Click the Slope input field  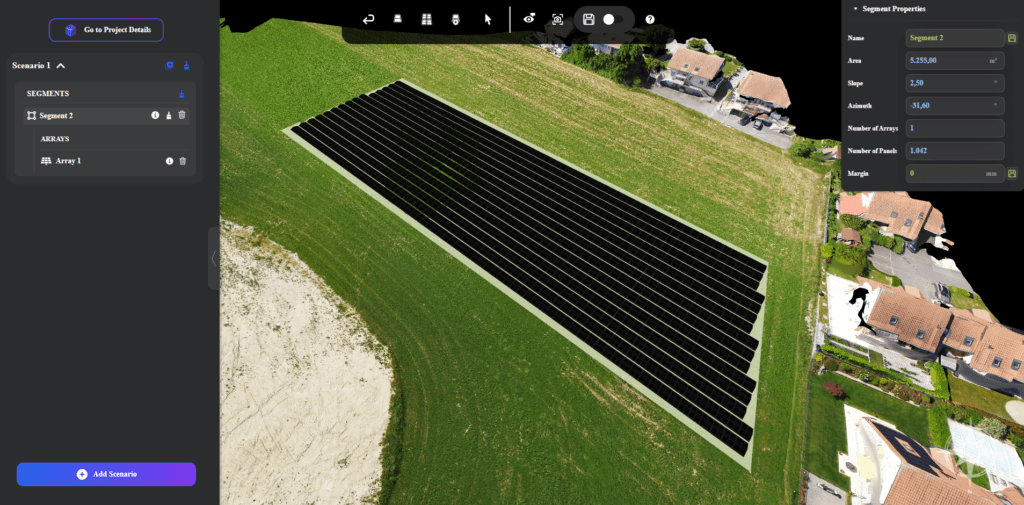[x=955, y=83]
